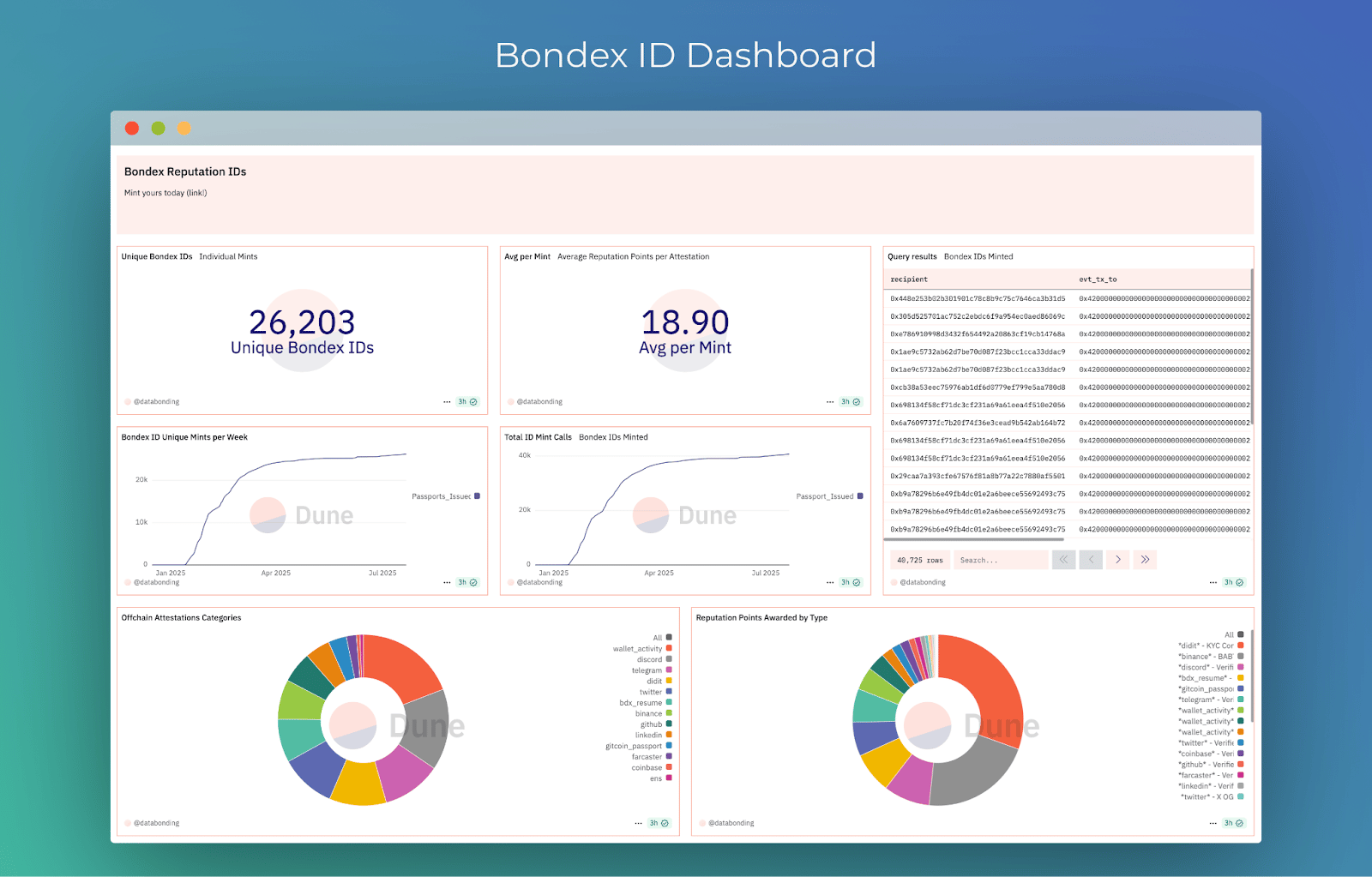1372x877 pixels.
Task: Click the 3h refresh badge on Unique Bondex IDs card
Action: coord(467,402)
